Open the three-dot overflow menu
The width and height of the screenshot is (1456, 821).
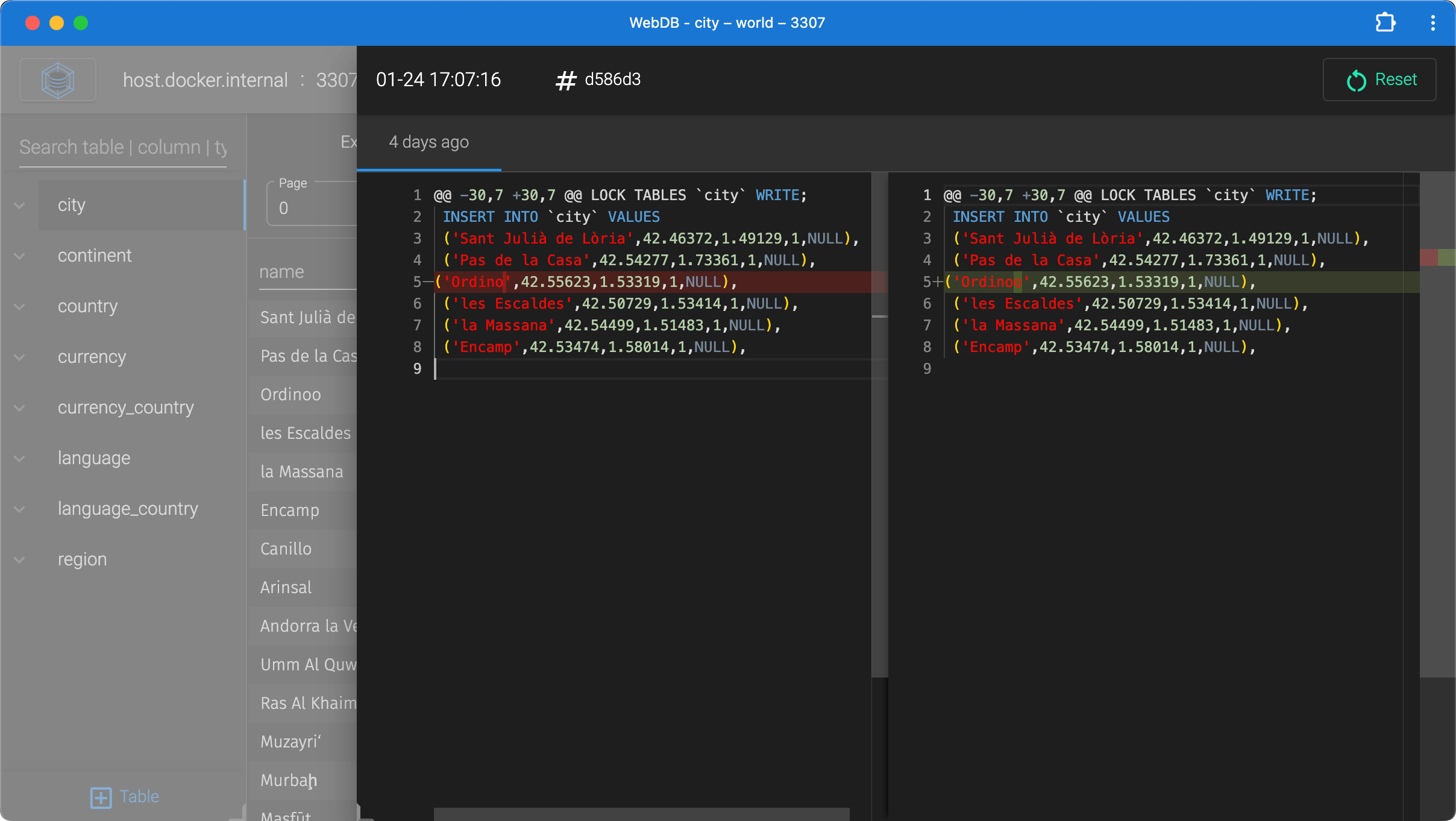pos(1432,23)
